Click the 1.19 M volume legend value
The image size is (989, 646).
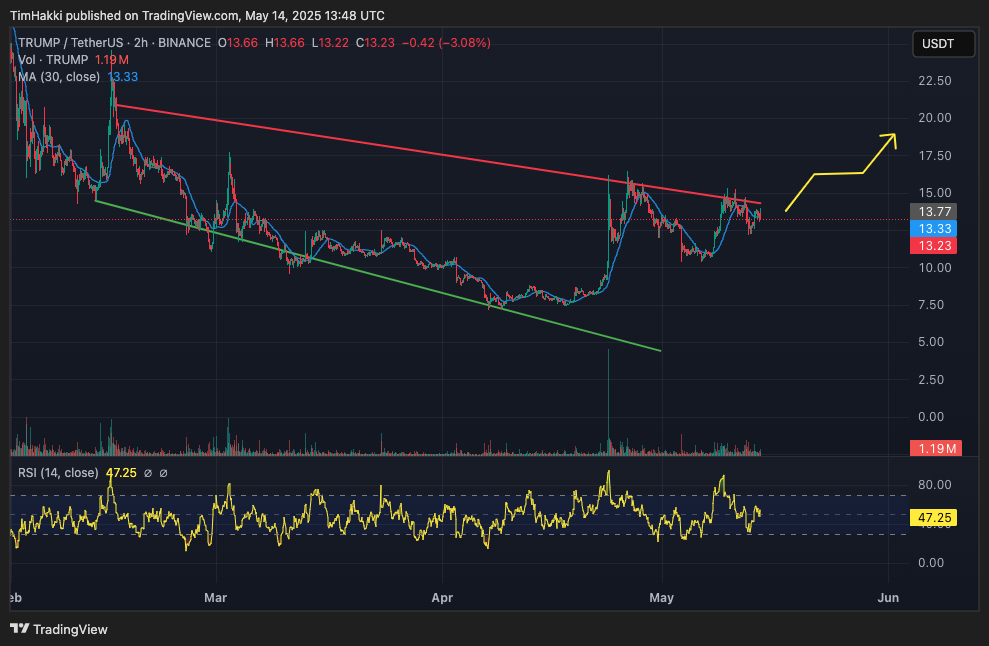click(x=112, y=60)
